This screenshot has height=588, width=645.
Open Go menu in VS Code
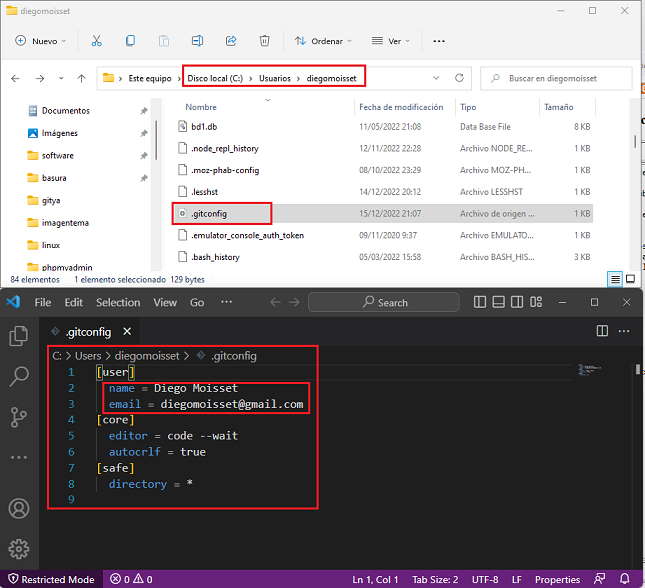pos(197,303)
